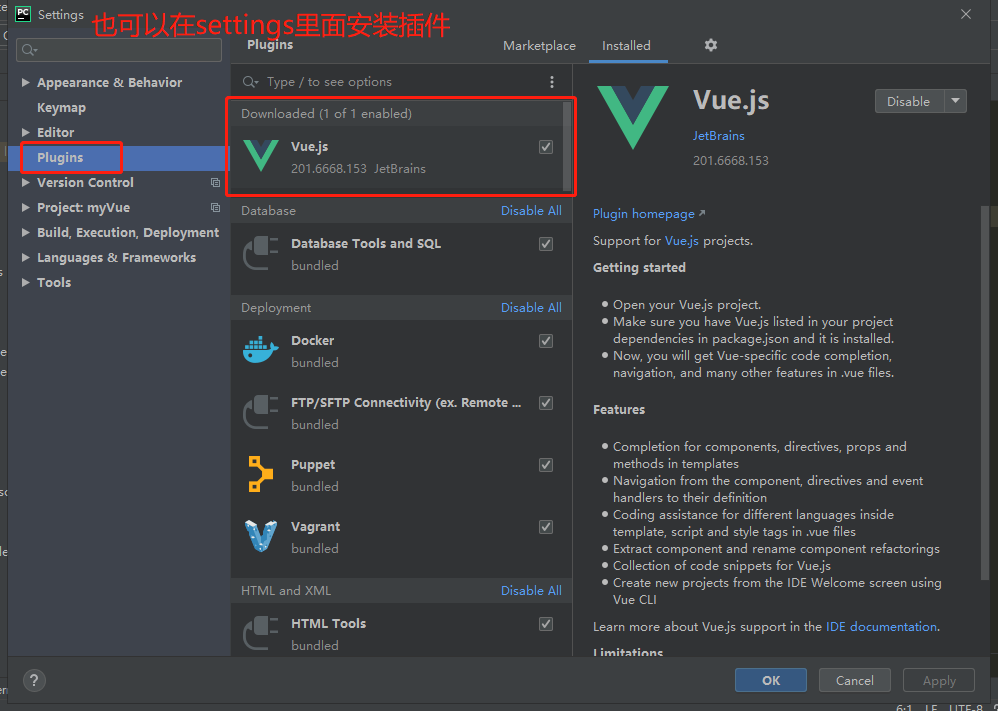This screenshot has width=998, height=711.
Task: Click the Vagrant plugin icon
Action: 261,536
